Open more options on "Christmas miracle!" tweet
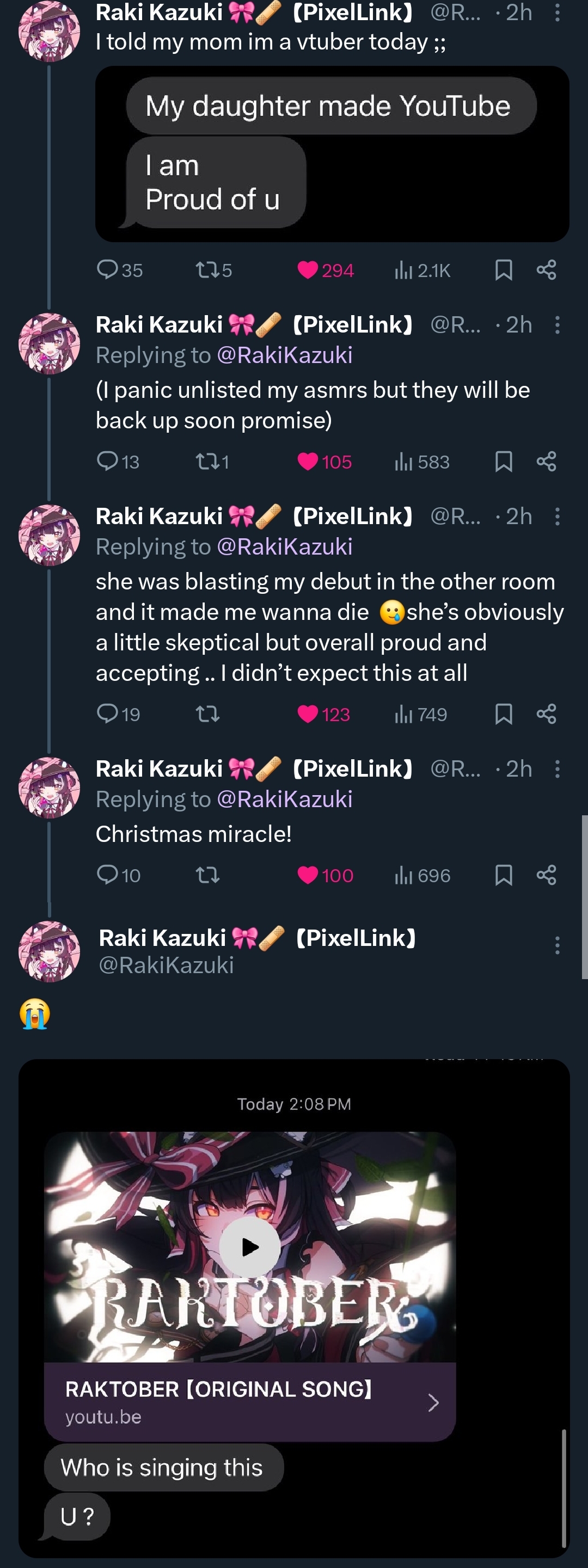Viewport: 588px width, 1568px height. [557, 769]
